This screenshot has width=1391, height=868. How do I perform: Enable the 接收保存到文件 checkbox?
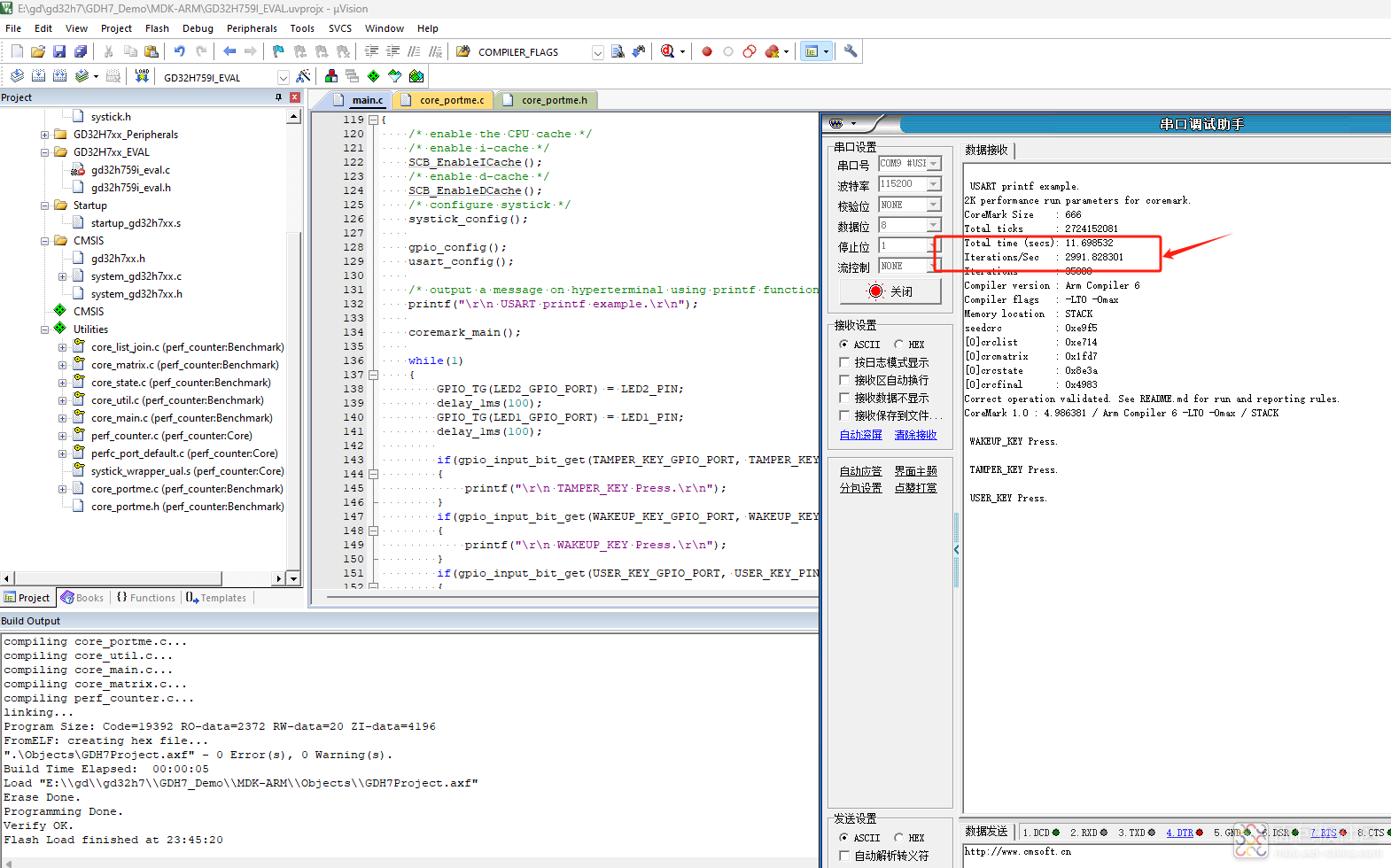[x=844, y=415]
